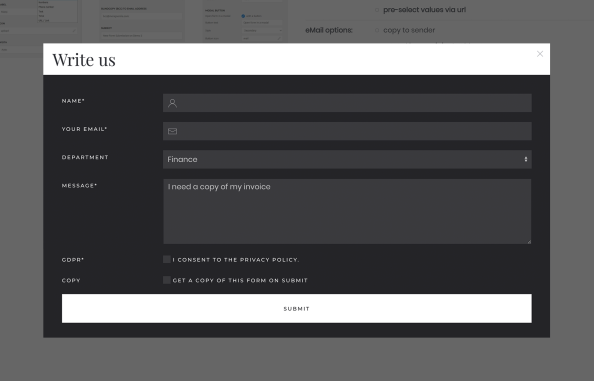Click the DEPARTMENT label
The image size is (594, 381).
pyautogui.click(x=85, y=157)
